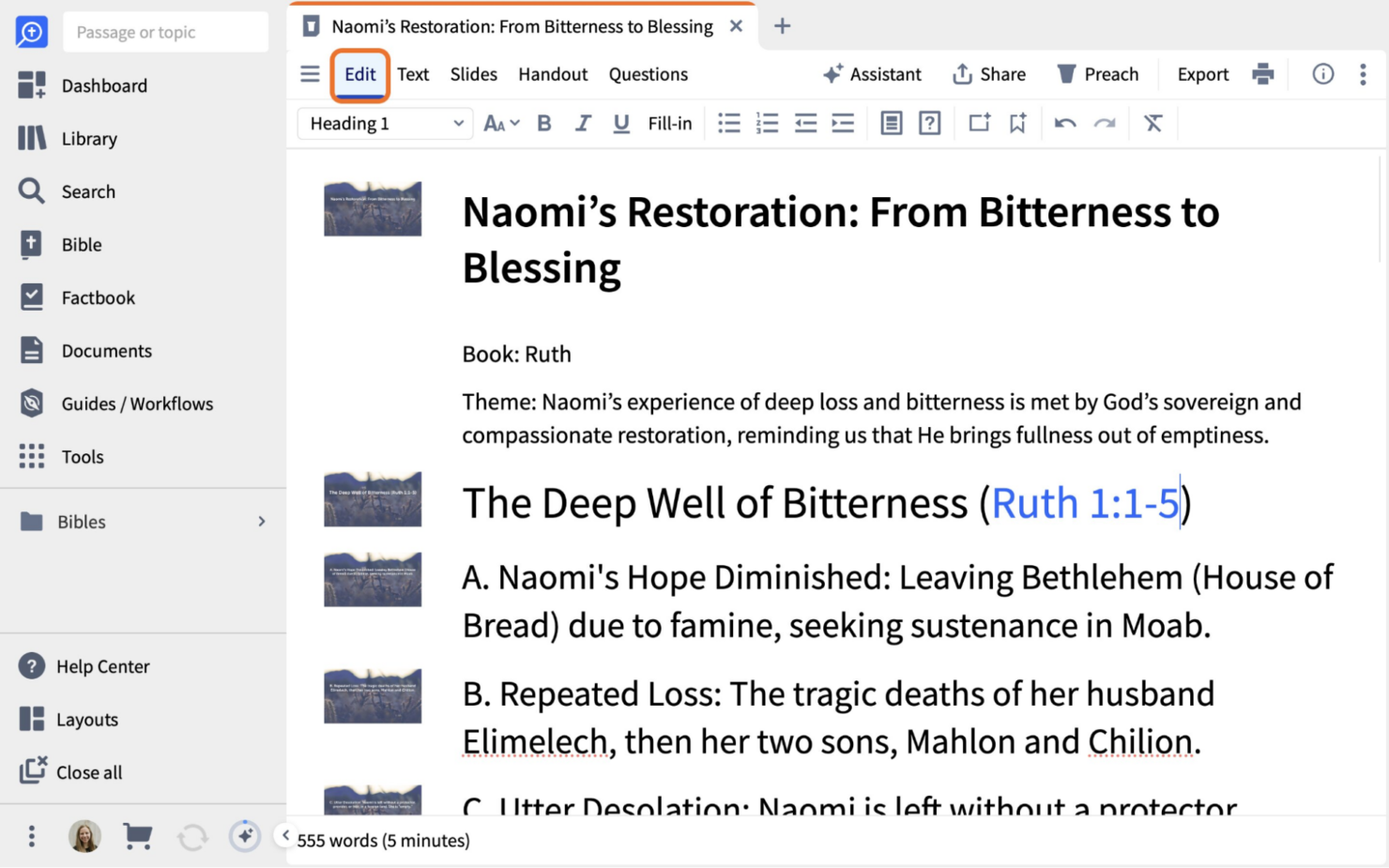Screen dimensions: 1389x868
Task: Switch to the Slides tab
Action: coord(473,74)
